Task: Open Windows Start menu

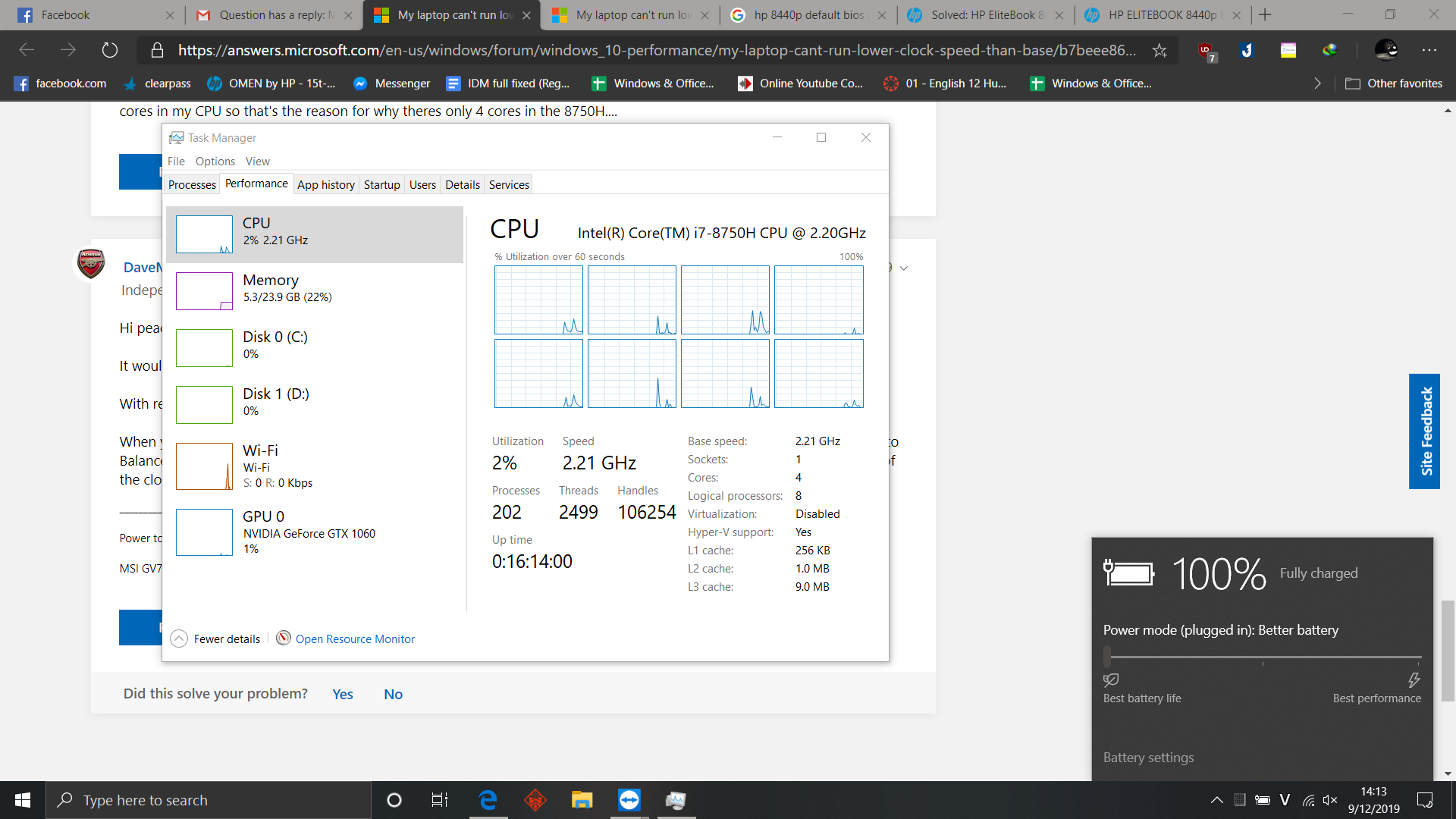Action: point(23,800)
